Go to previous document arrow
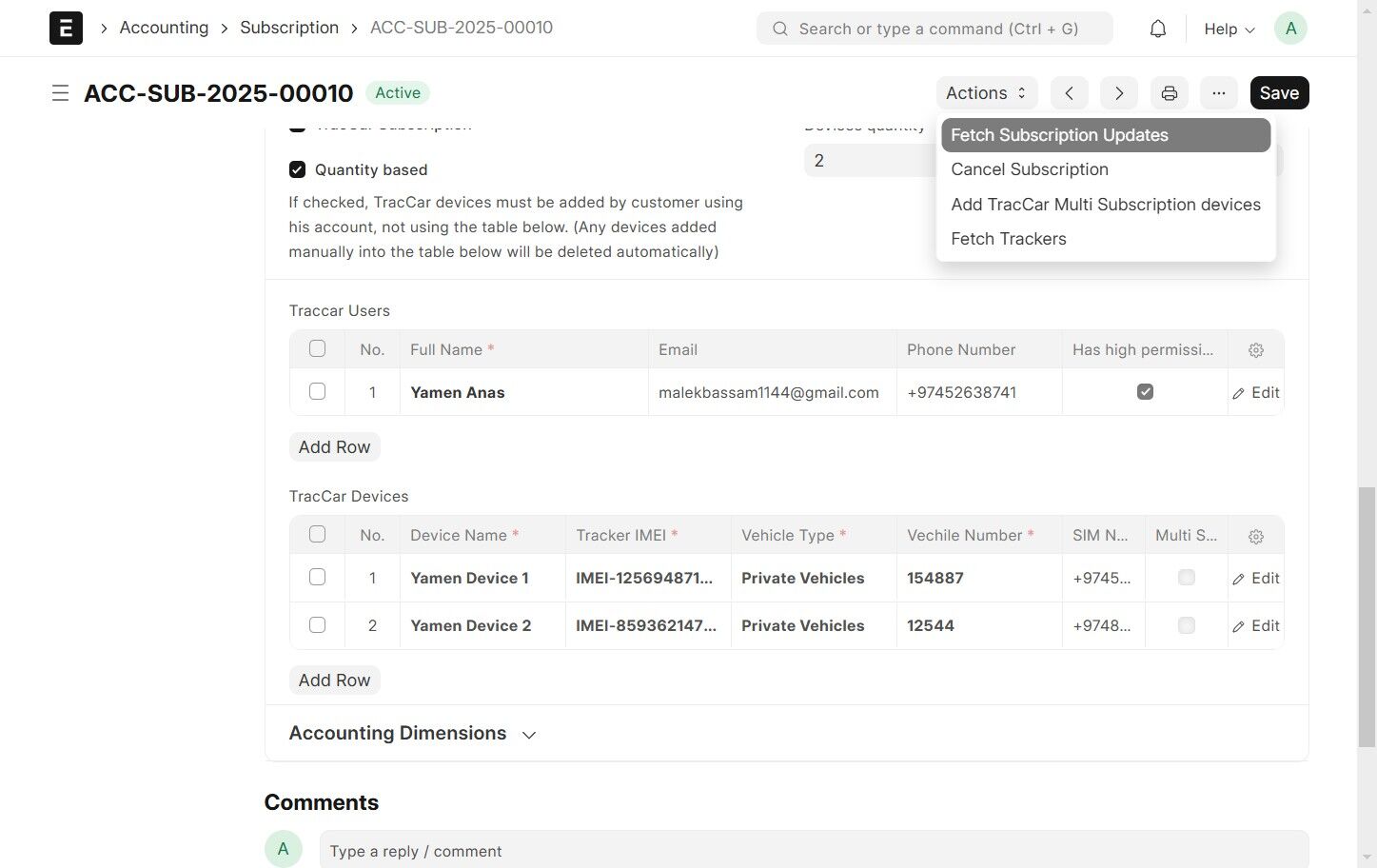The width and height of the screenshot is (1377, 868). pos(1070,93)
